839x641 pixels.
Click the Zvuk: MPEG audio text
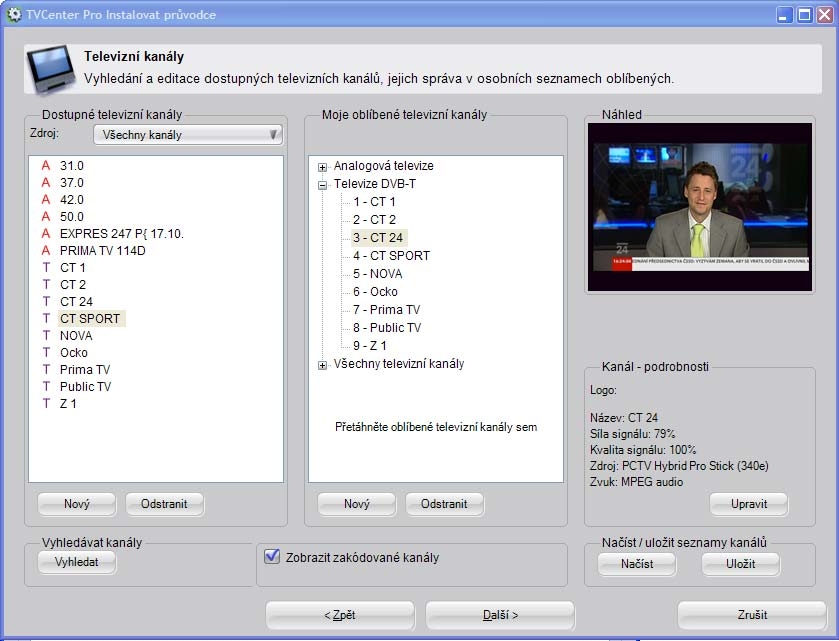pyautogui.click(x=636, y=482)
